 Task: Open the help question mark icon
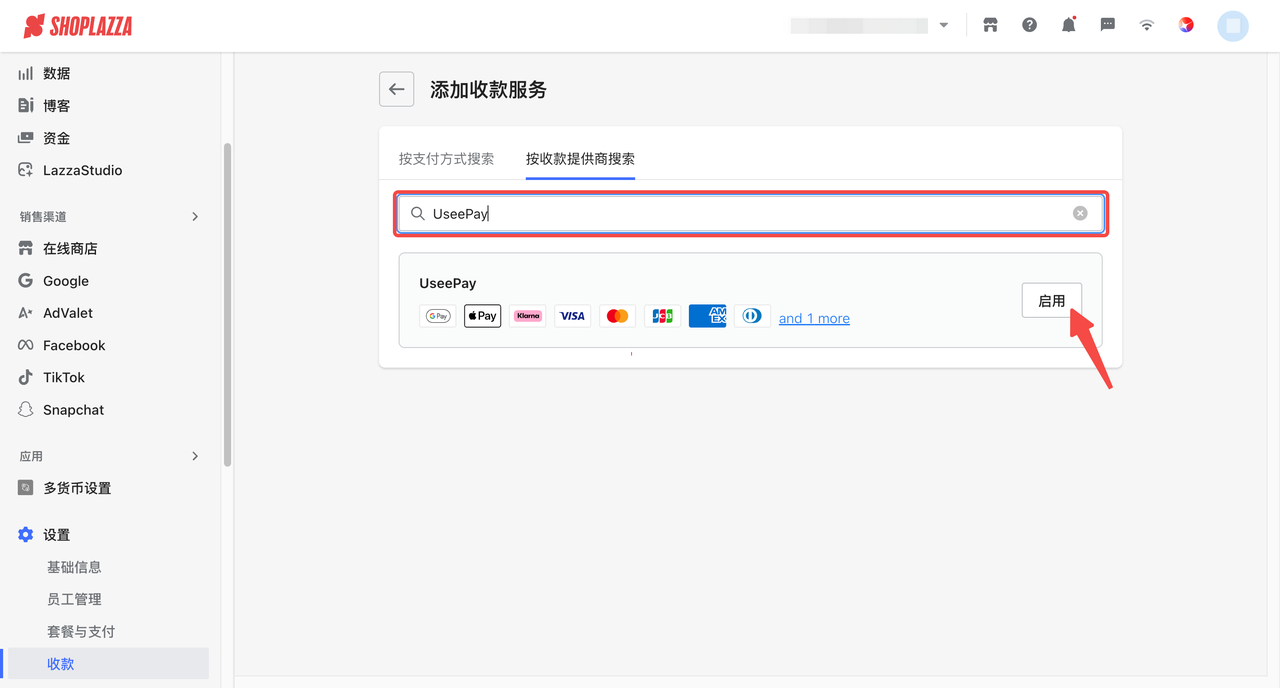(x=1029, y=25)
